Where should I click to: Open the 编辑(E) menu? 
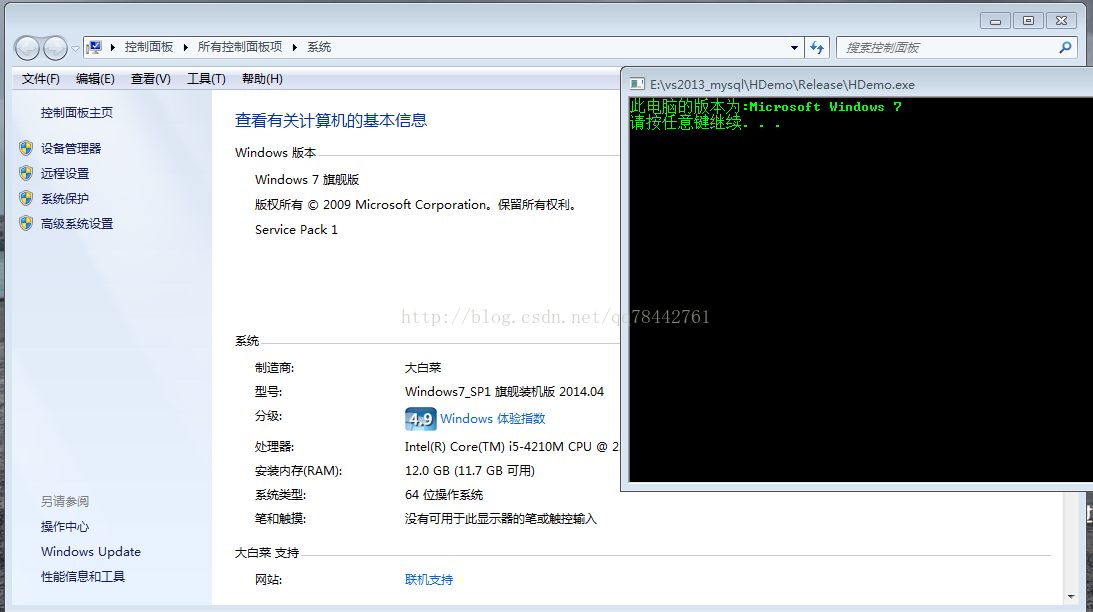pyautogui.click(x=95, y=79)
